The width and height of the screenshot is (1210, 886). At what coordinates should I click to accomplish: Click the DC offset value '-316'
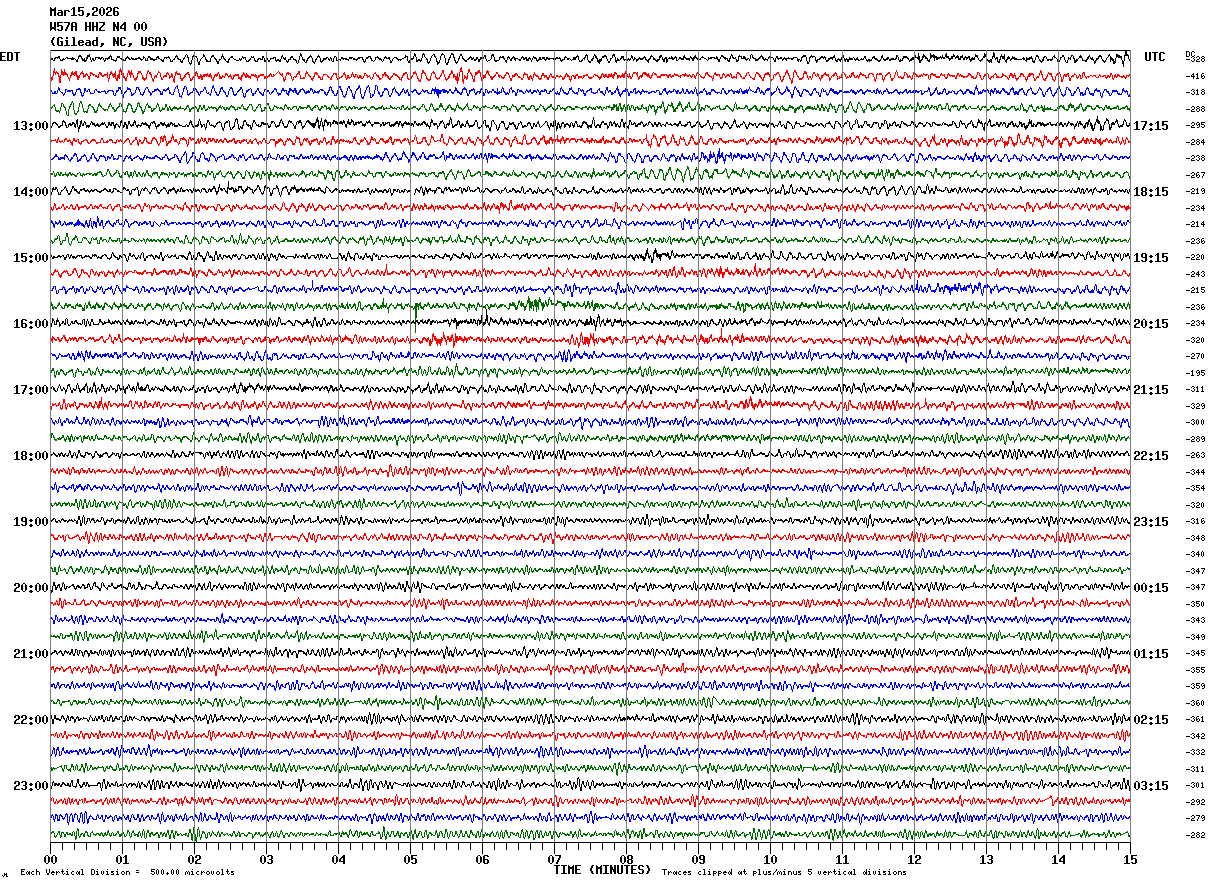1195,521
